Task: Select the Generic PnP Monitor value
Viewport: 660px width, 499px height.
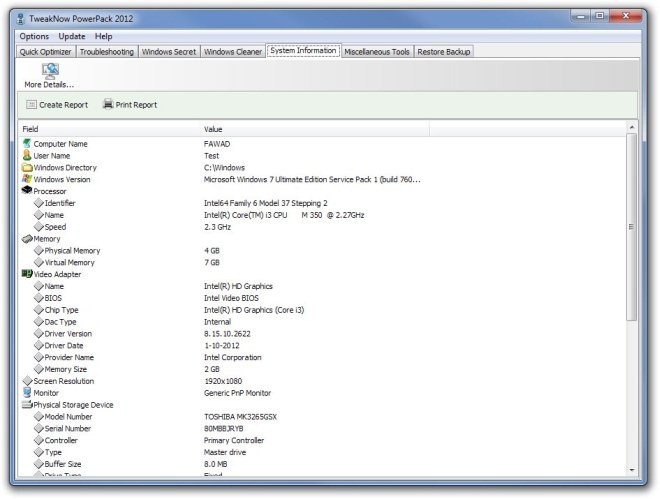Action: [x=237, y=393]
